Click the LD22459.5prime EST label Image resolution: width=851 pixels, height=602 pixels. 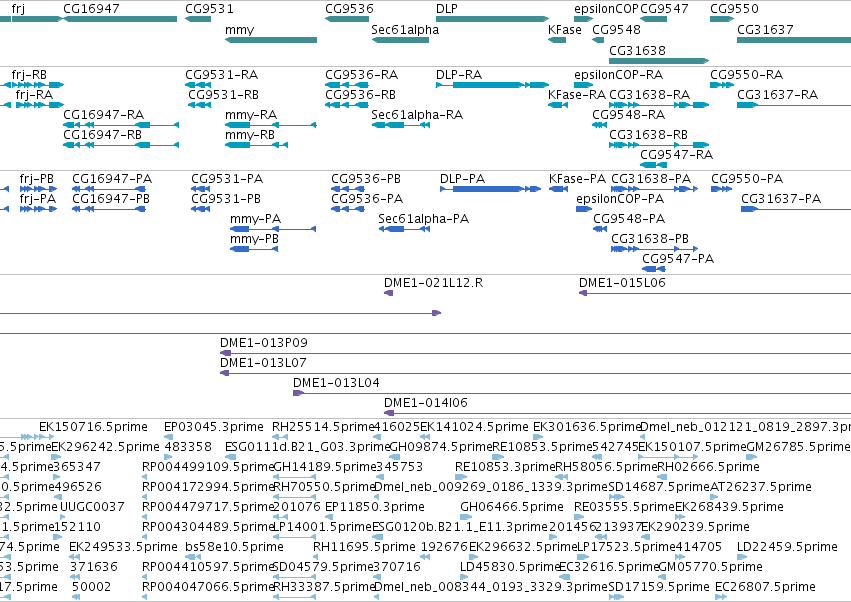click(788, 547)
